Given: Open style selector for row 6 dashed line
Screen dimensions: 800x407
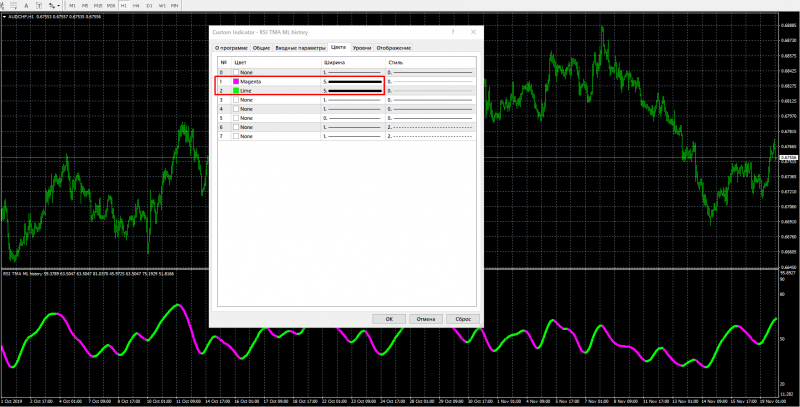Looking at the screenshot, I should click(x=430, y=127).
